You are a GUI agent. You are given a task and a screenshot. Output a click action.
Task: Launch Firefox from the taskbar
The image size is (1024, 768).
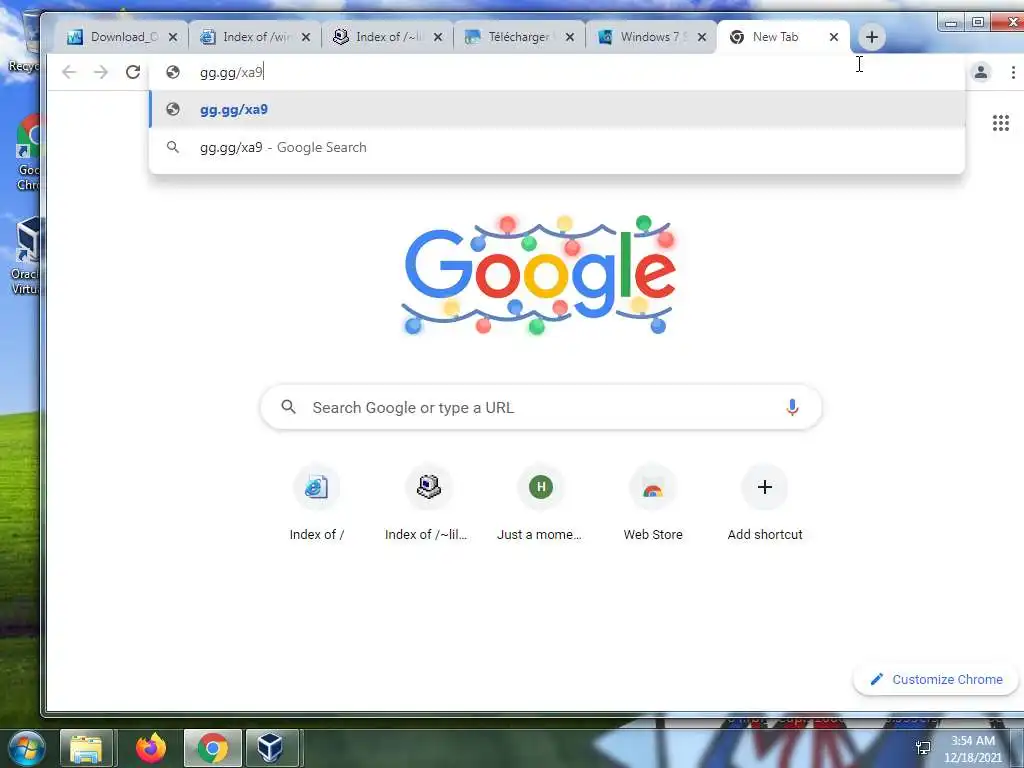pyautogui.click(x=151, y=748)
